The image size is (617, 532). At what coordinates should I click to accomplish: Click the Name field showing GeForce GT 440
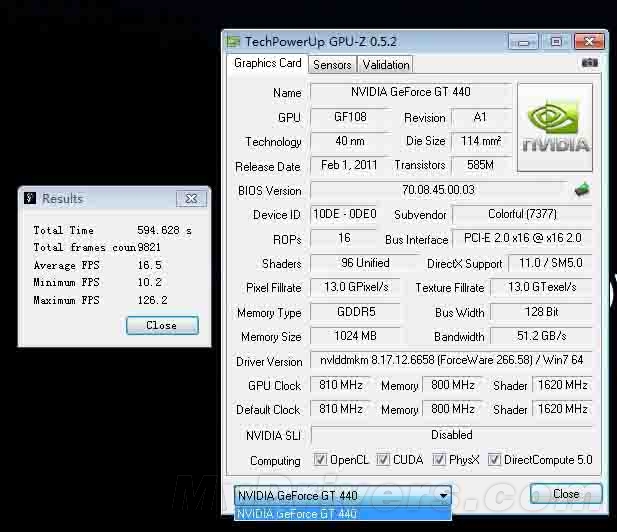(x=411, y=92)
